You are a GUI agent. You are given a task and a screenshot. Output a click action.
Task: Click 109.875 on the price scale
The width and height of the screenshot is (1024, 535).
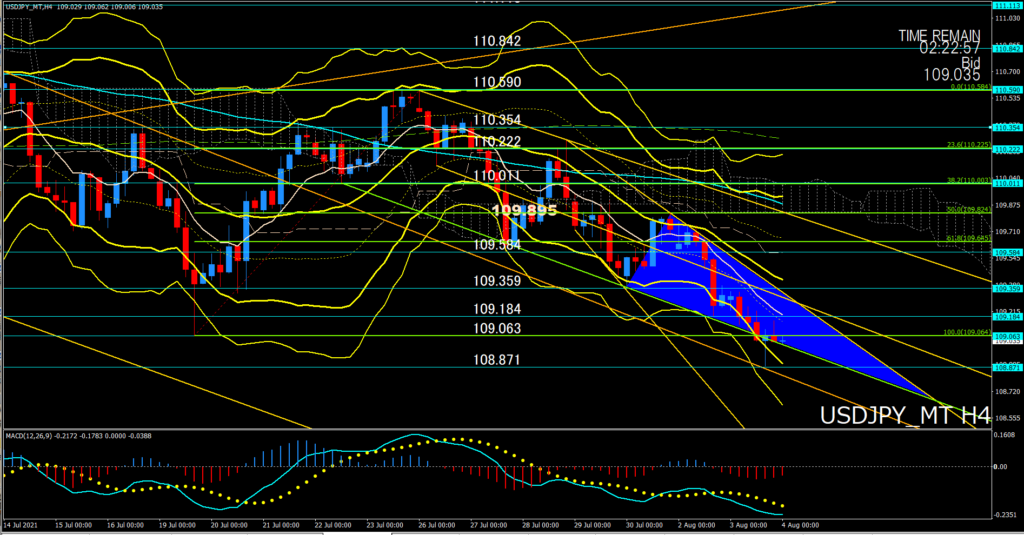[1007, 204]
